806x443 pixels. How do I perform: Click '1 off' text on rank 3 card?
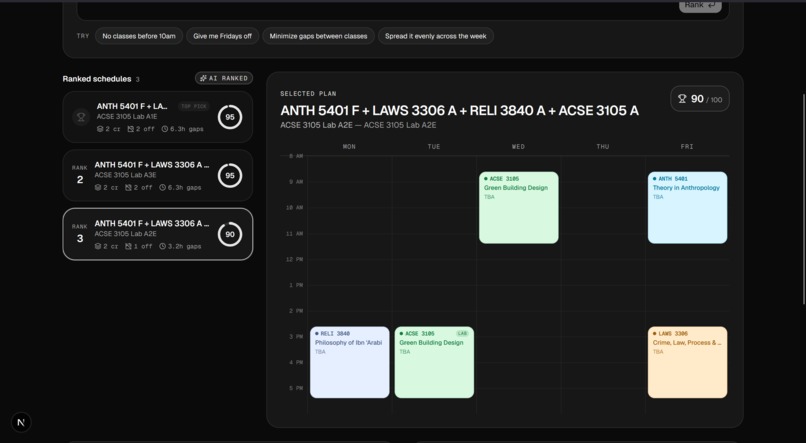tap(143, 246)
